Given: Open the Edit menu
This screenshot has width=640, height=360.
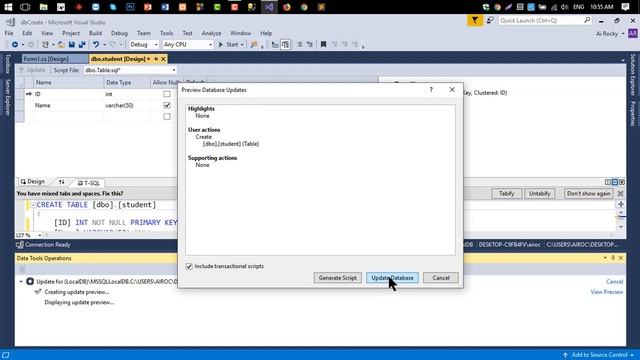Looking at the screenshot, I should click(27, 33).
